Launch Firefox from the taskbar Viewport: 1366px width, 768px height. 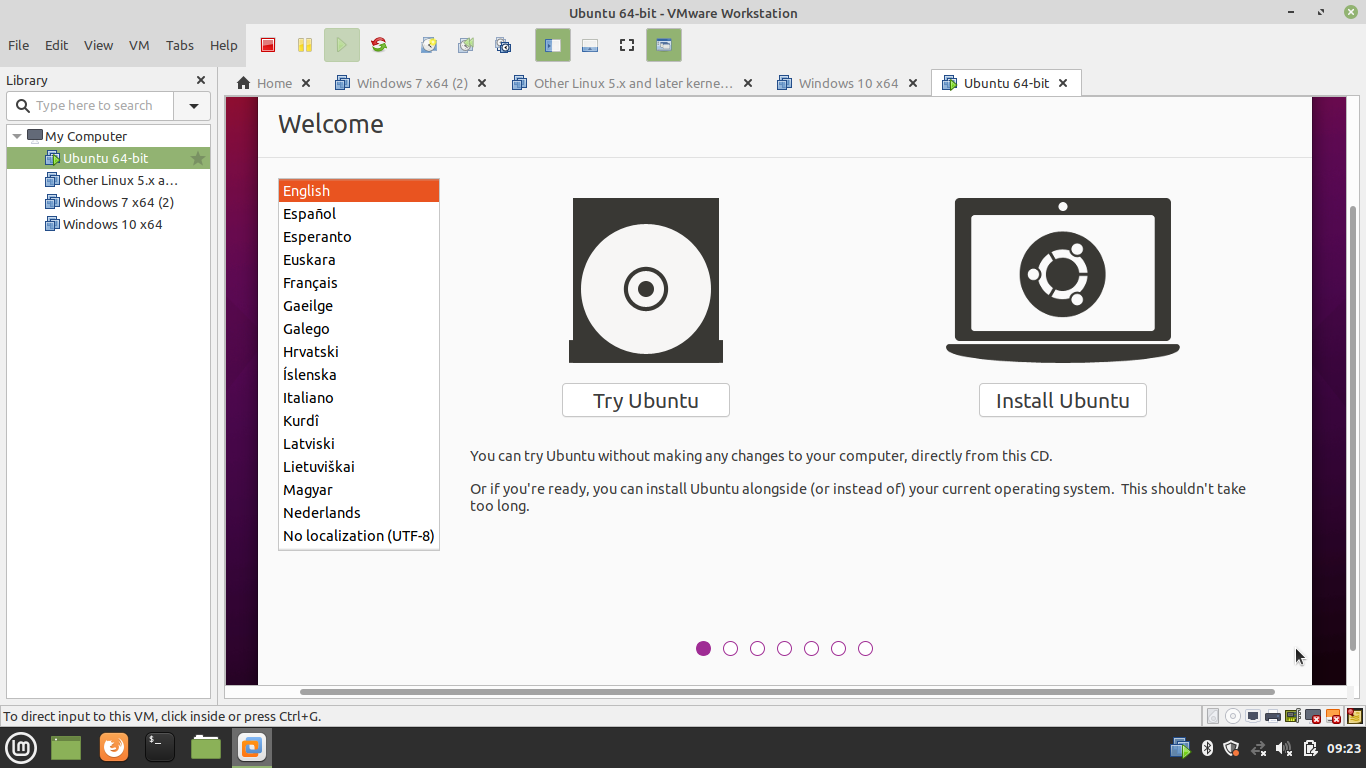[114, 747]
